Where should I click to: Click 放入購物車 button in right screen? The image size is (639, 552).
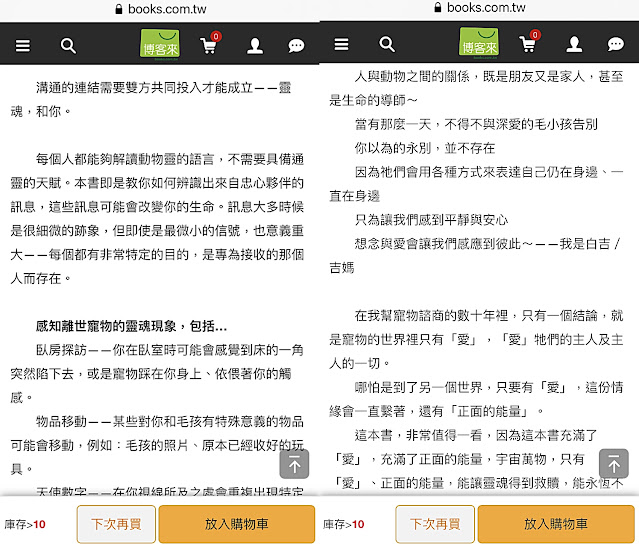coord(556,524)
